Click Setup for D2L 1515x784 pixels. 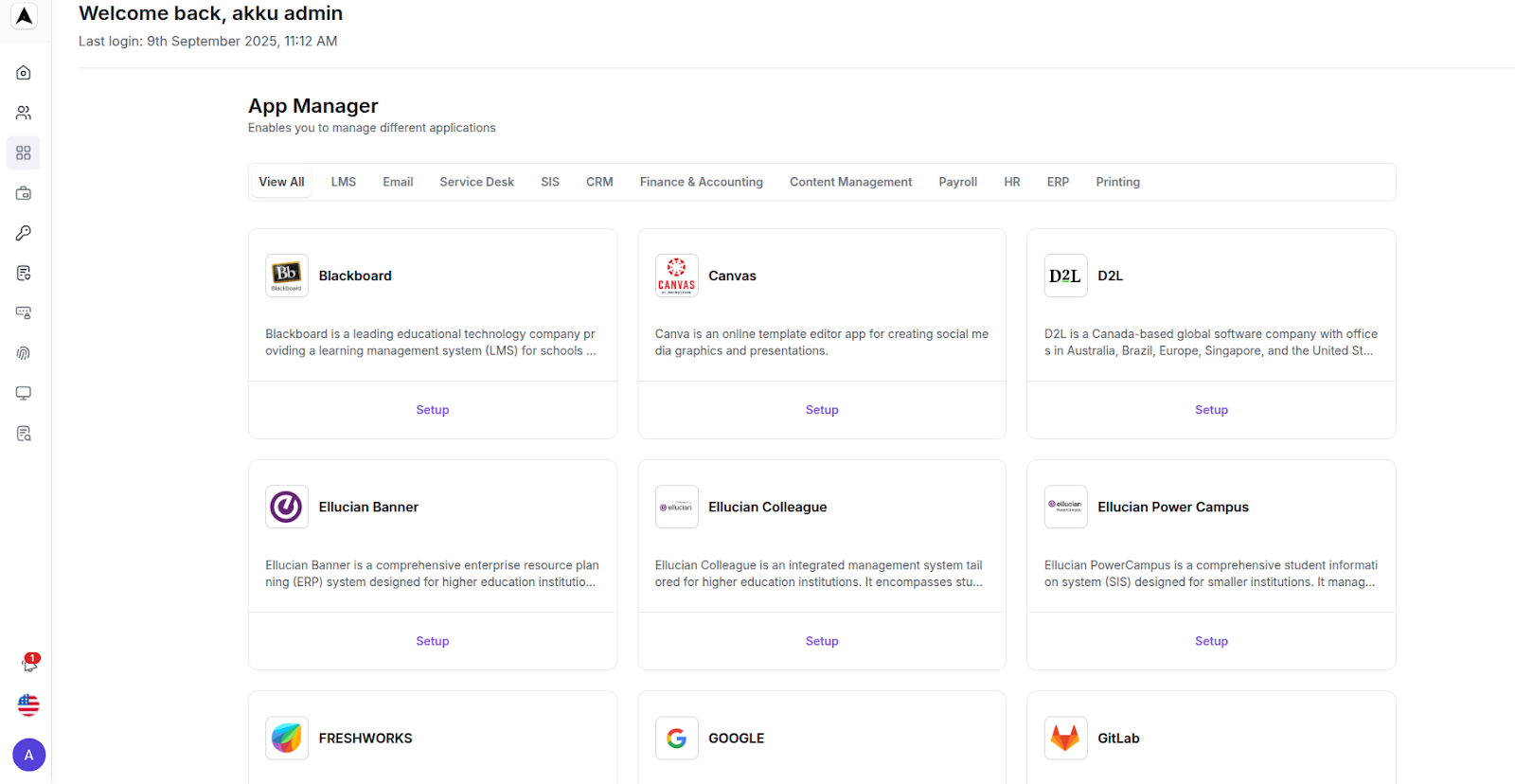(x=1211, y=410)
